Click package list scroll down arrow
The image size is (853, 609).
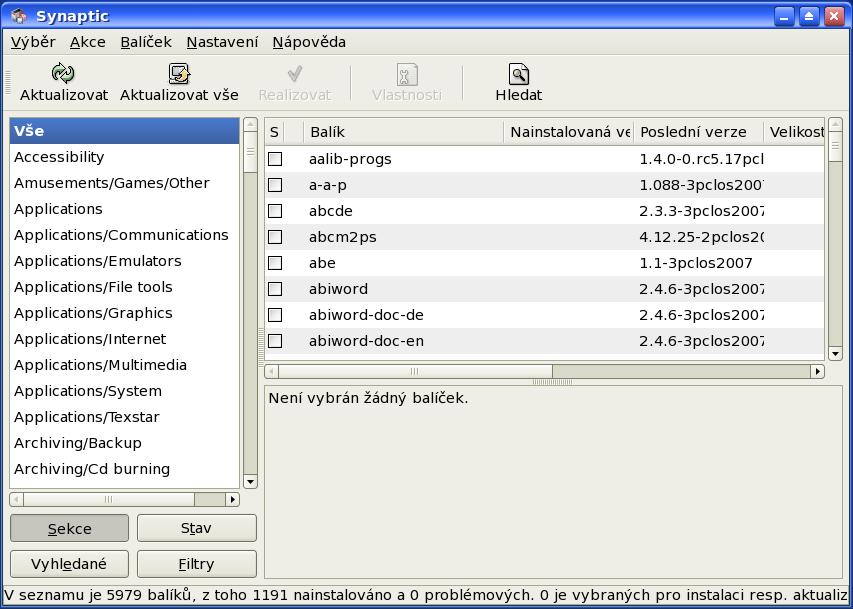pyautogui.click(x=835, y=354)
